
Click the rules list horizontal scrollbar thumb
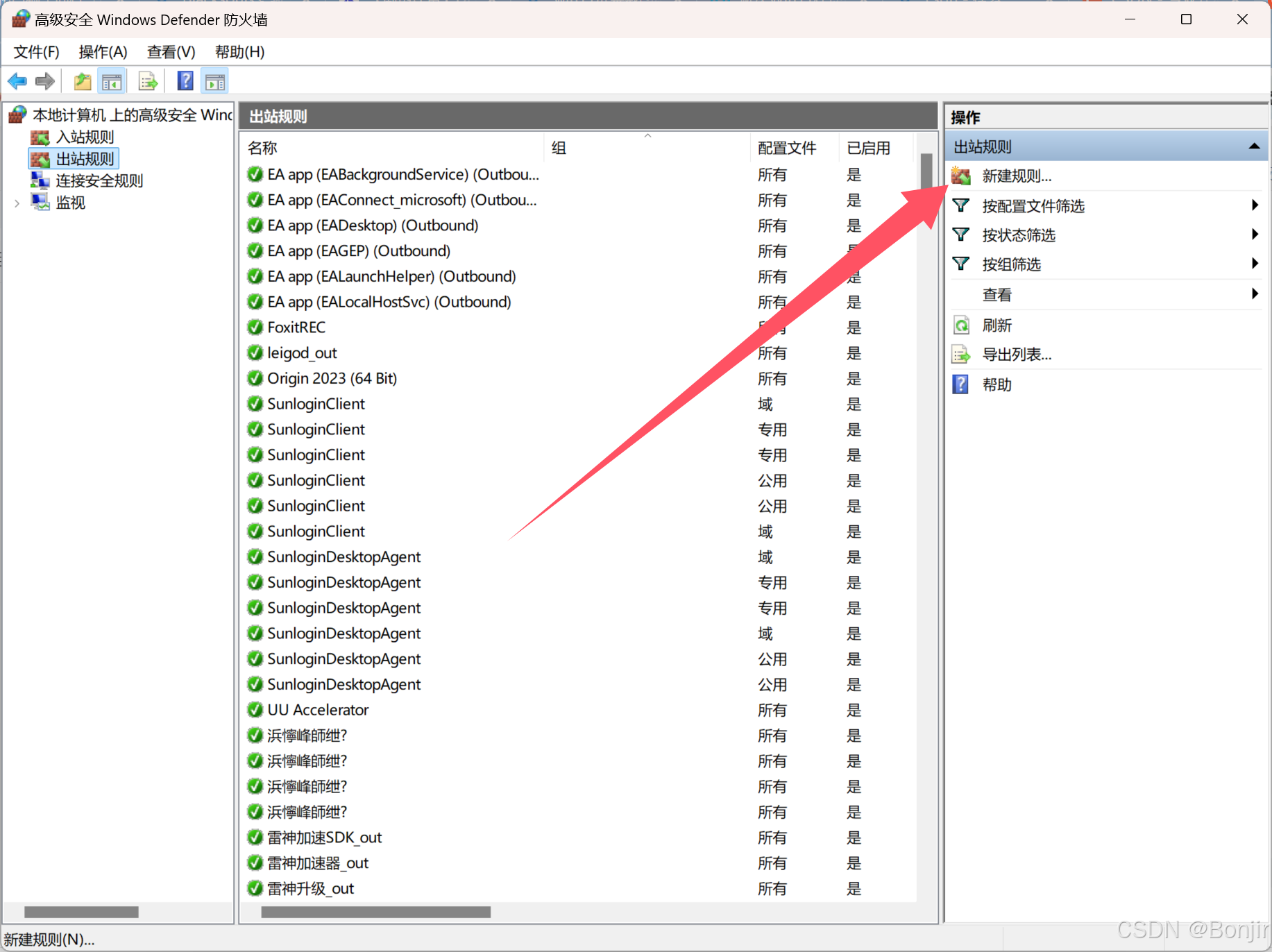click(375, 912)
